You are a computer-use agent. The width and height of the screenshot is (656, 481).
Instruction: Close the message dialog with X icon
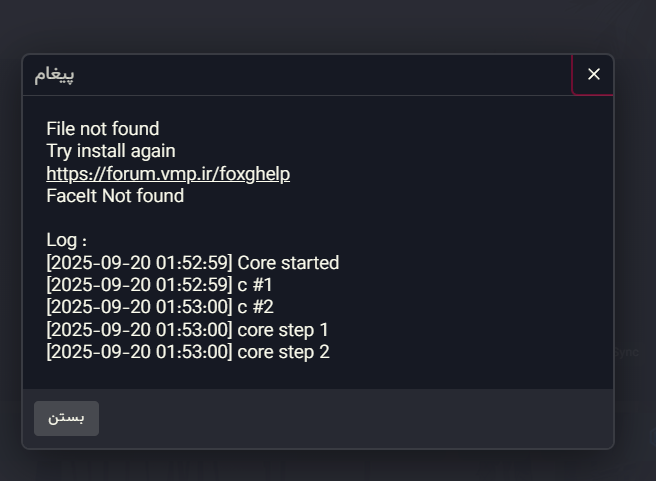[x=594, y=74]
